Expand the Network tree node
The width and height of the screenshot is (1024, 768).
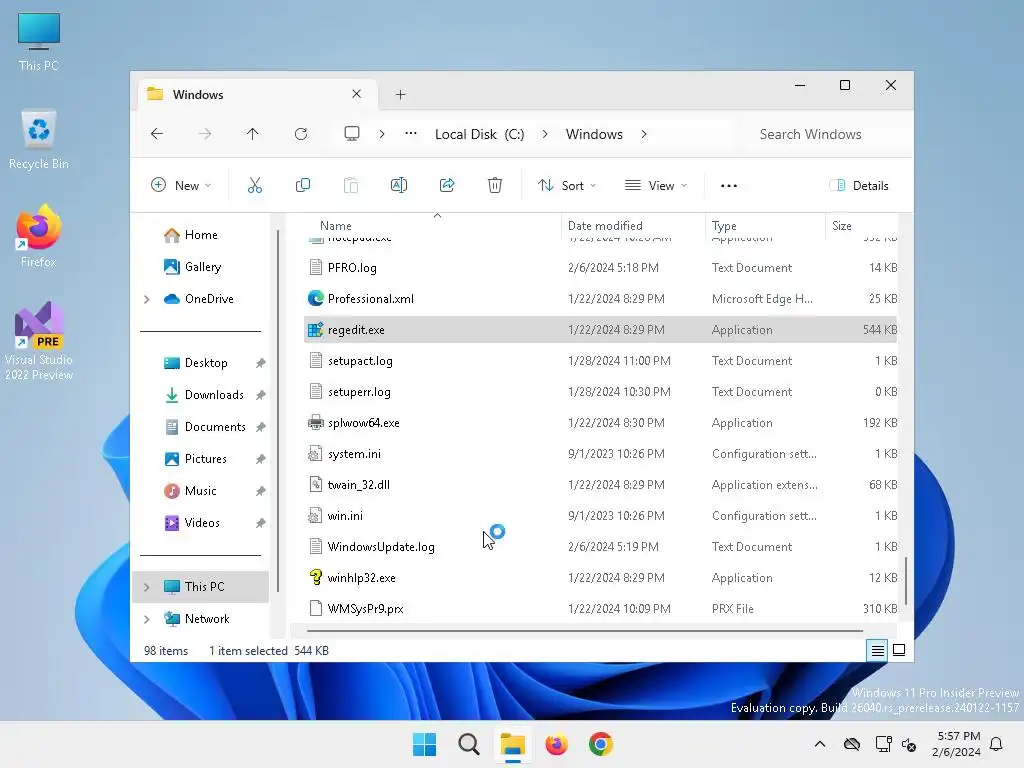[147, 618]
